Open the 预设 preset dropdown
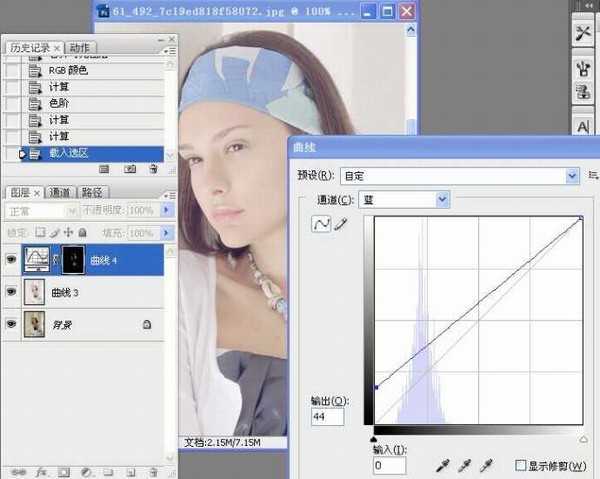Image resolution: width=600 pixels, height=479 pixels. tap(459, 175)
